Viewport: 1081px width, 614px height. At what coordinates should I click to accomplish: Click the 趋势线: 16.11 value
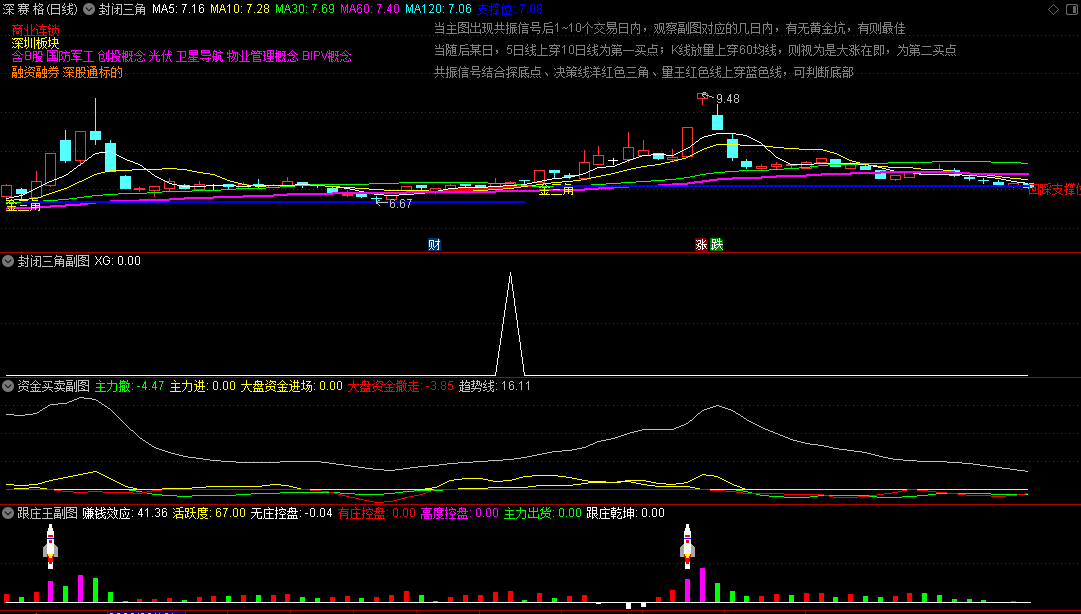coord(494,386)
